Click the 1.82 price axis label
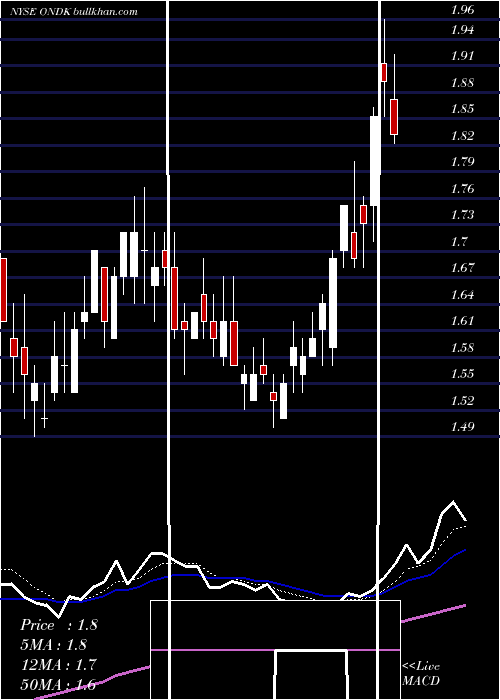This screenshot has width=500, height=700. pyautogui.click(x=462, y=136)
